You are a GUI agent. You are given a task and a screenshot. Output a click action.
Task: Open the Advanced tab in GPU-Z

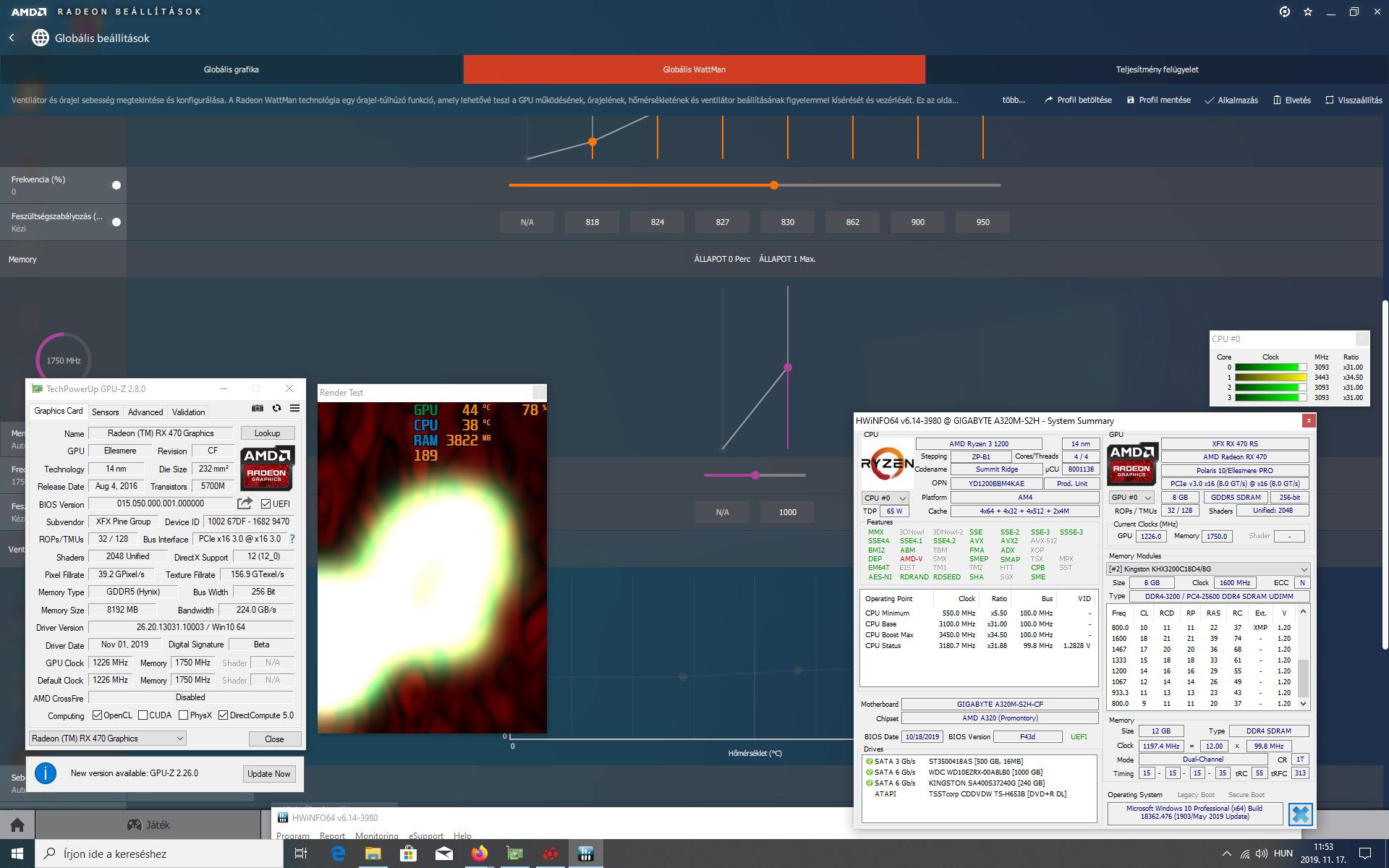click(x=145, y=412)
